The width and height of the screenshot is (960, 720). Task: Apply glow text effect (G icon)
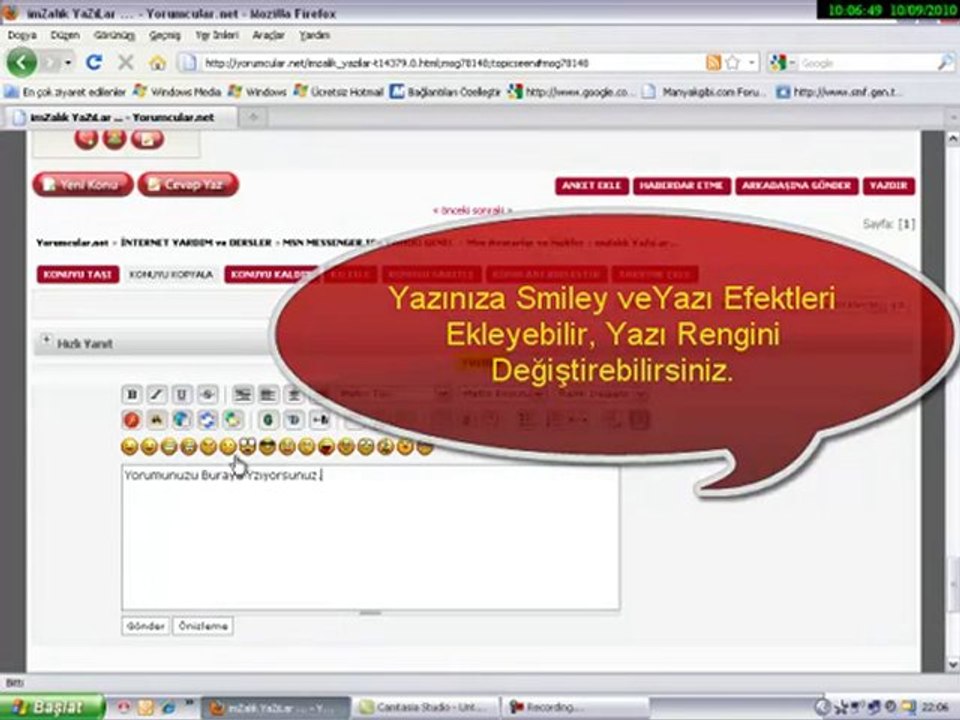tap(268, 420)
